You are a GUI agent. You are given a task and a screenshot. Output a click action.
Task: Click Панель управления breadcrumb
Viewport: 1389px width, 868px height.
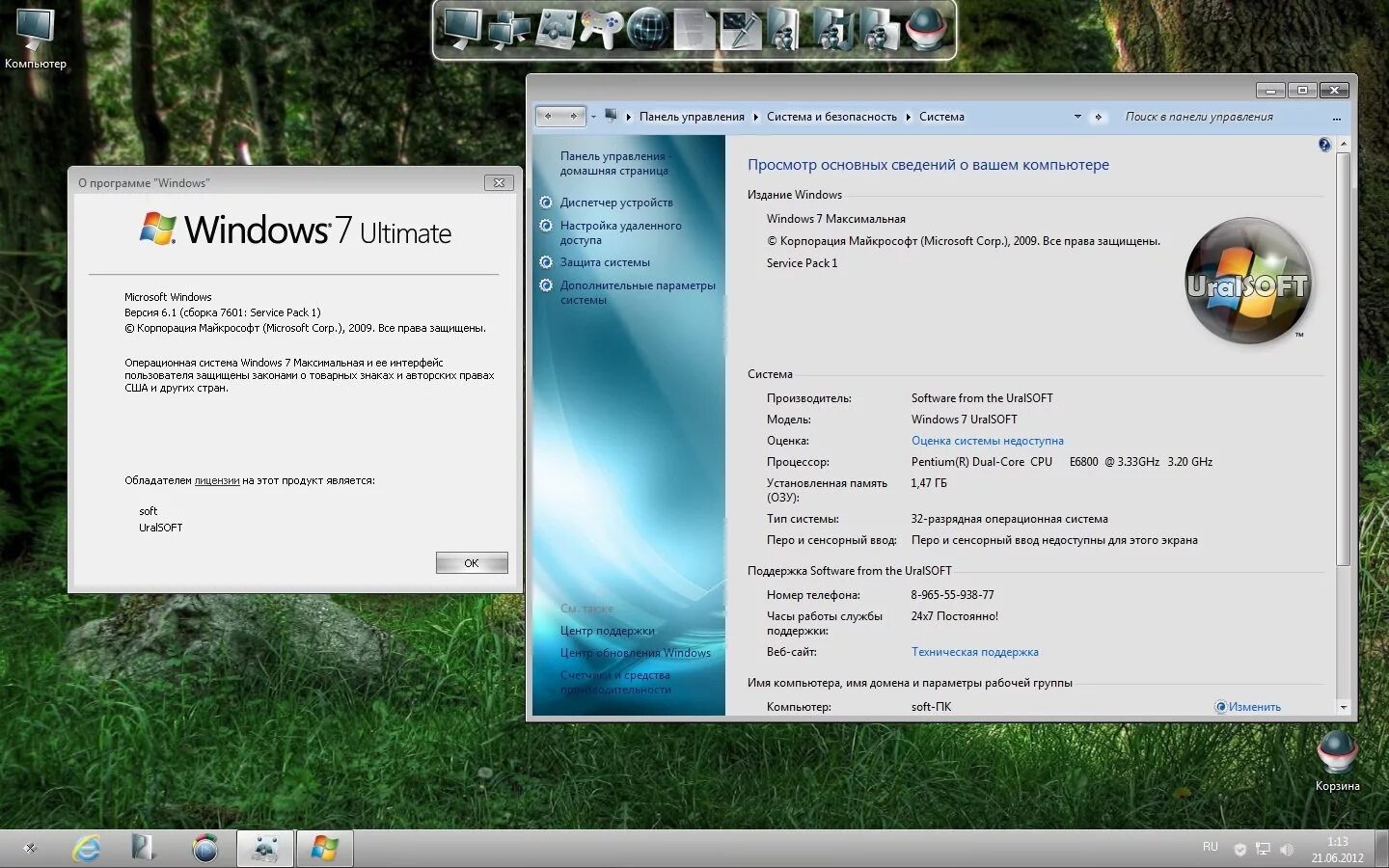(x=692, y=117)
